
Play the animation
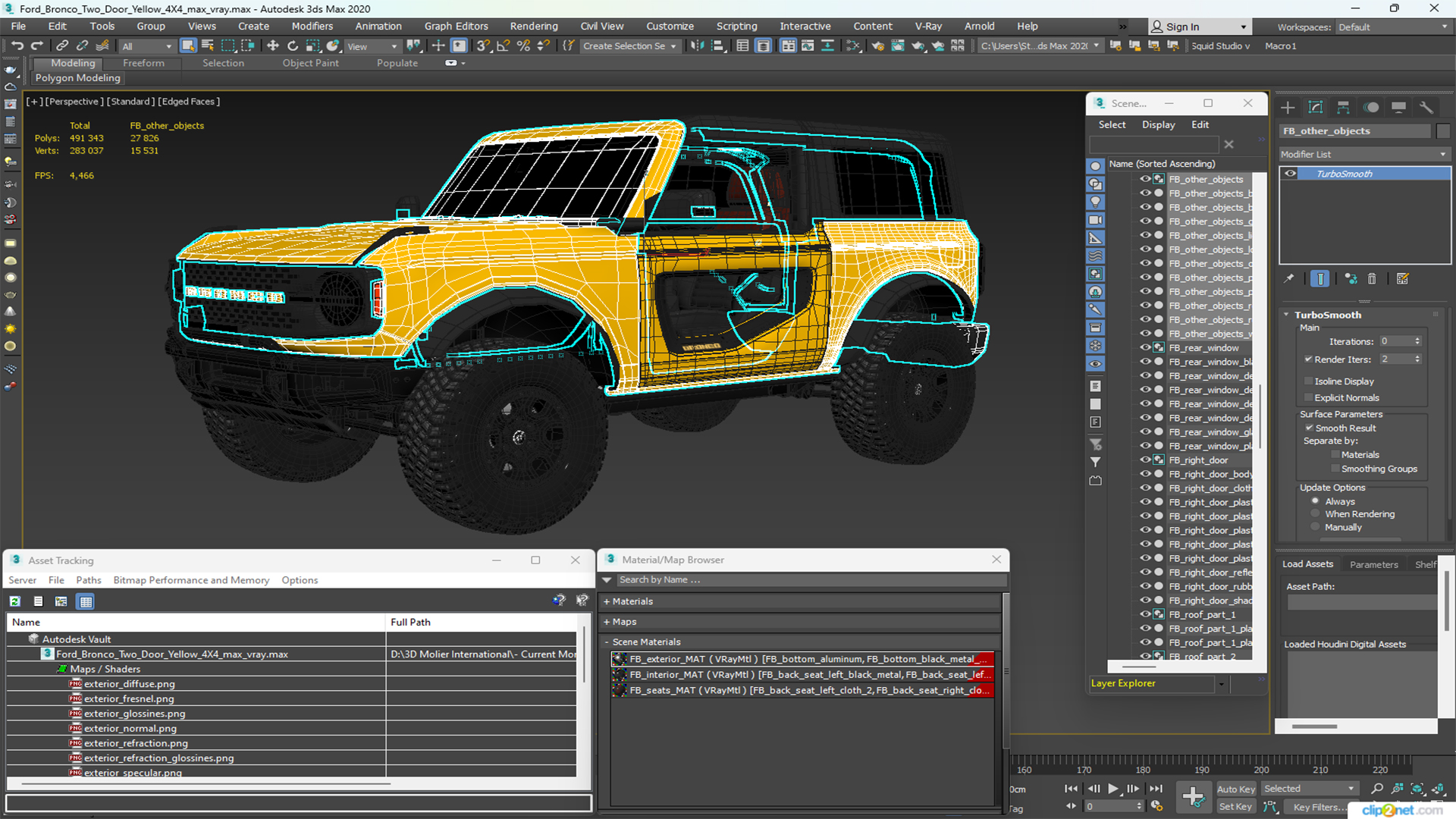[x=1112, y=789]
